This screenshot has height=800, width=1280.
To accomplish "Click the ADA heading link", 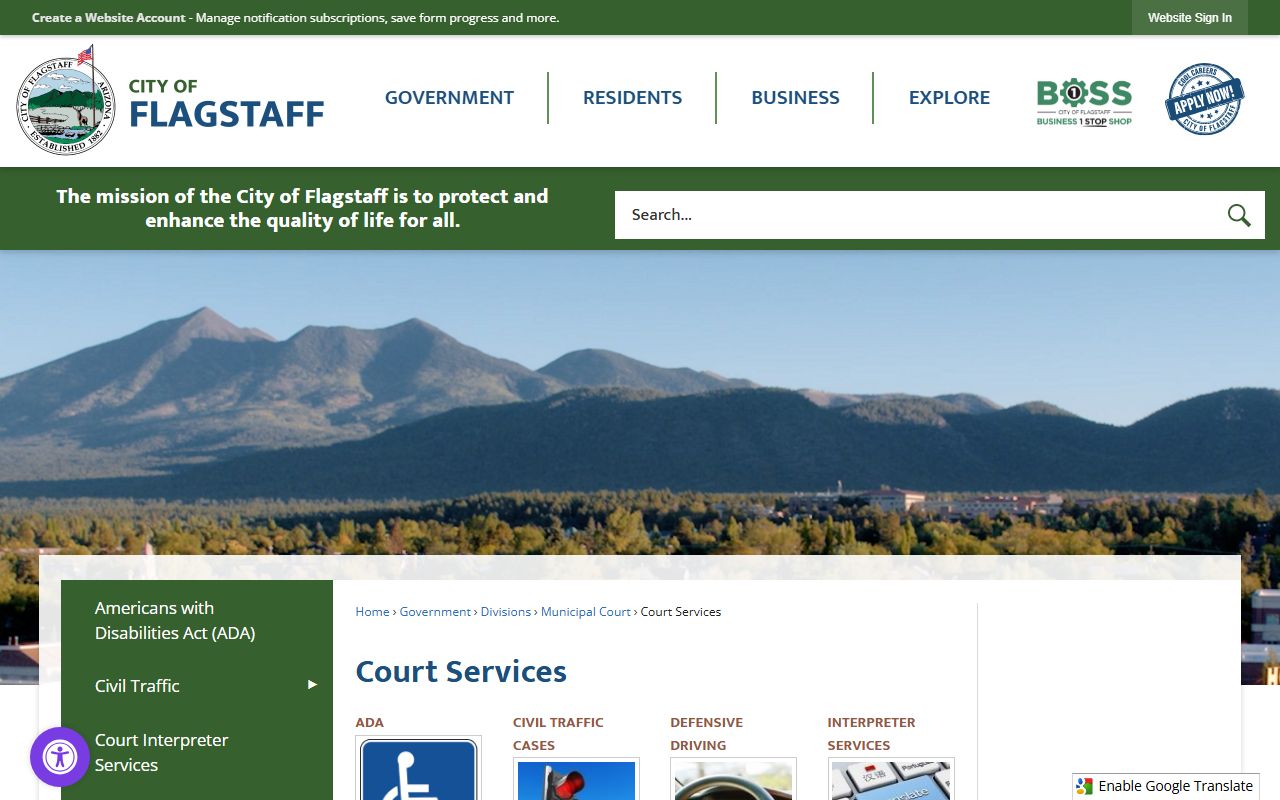I will pos(370,722).
